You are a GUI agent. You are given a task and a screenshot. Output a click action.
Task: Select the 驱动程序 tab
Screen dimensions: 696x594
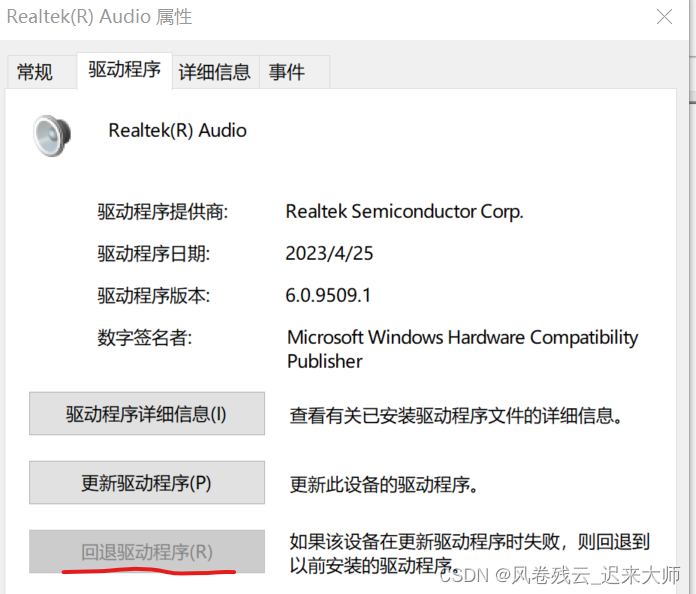tap(124, 70)
